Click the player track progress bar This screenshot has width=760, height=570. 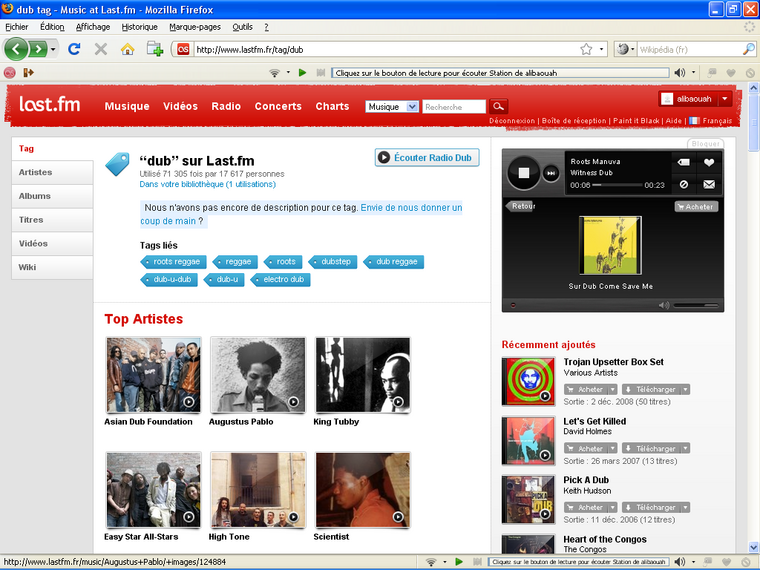(618, 185)
